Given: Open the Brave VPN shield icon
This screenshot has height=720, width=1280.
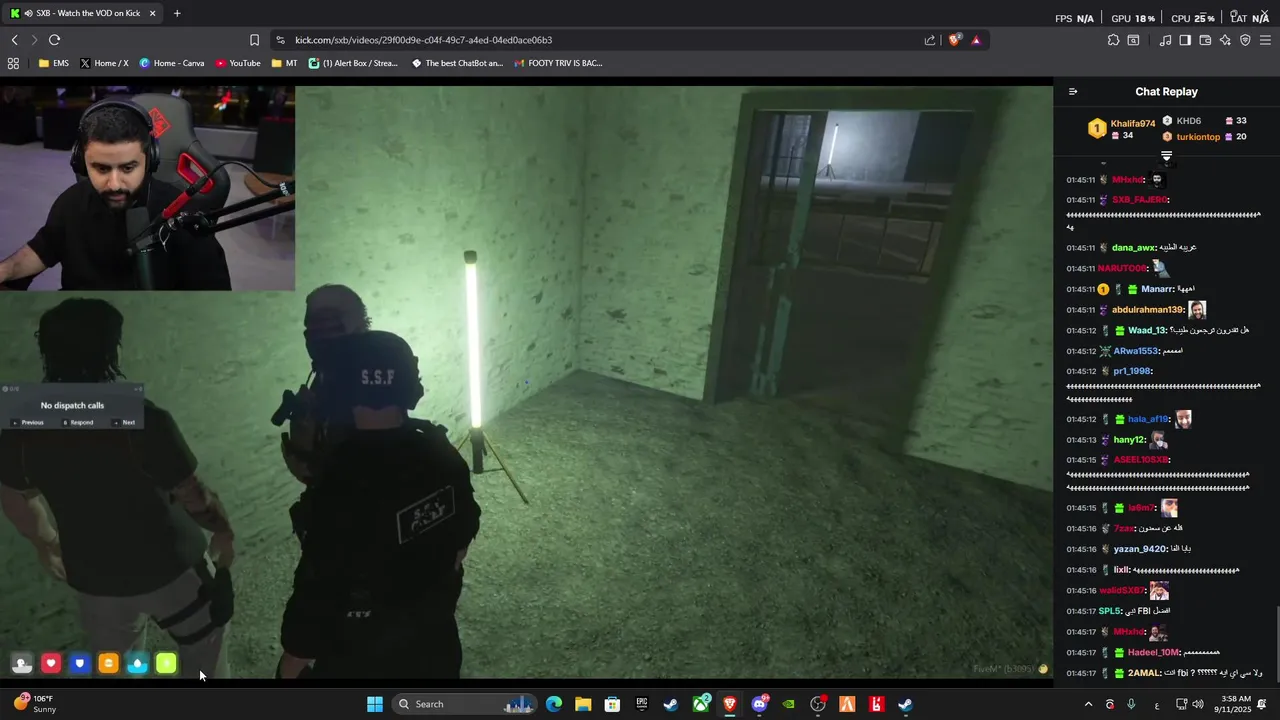Looking at the screenshot, I should [1245, 40].
